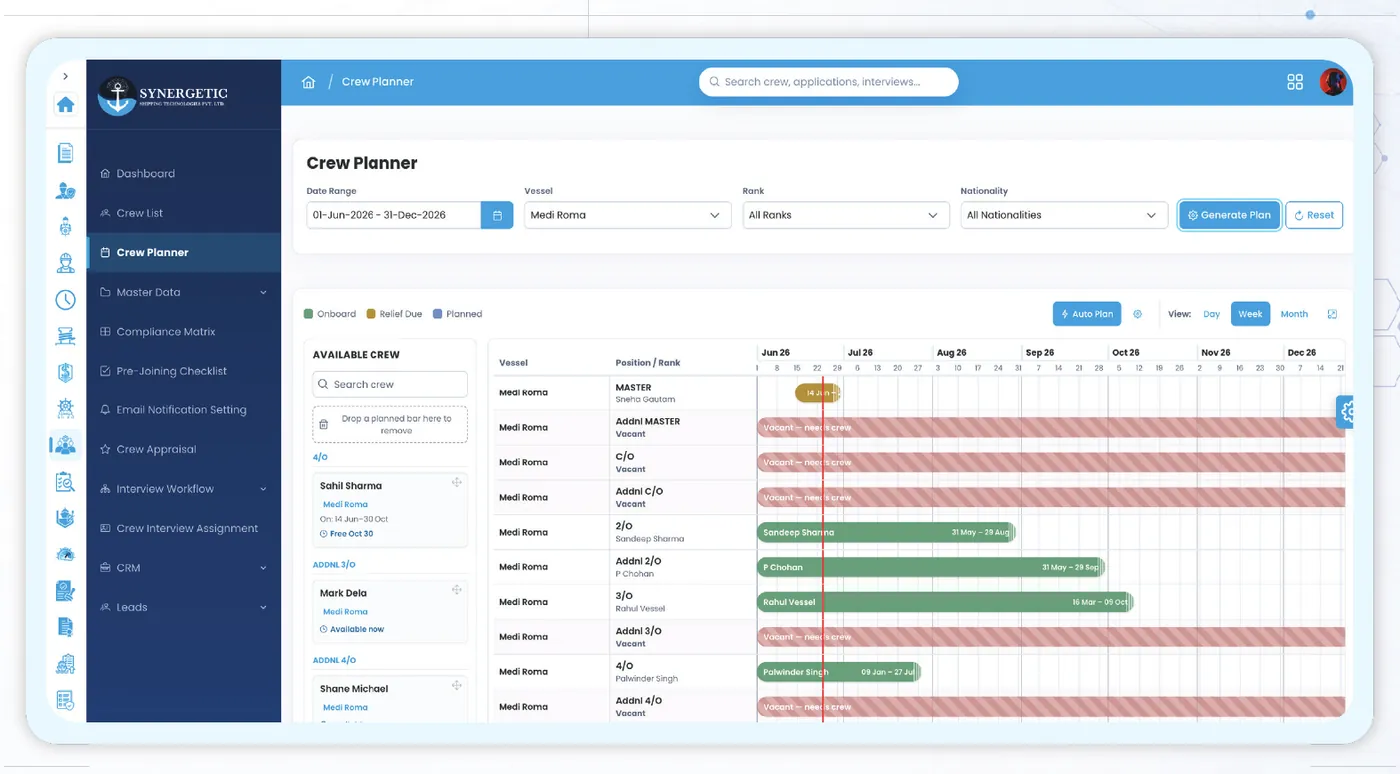Open the document icon in the left icon strip

[x=65, y=153]
